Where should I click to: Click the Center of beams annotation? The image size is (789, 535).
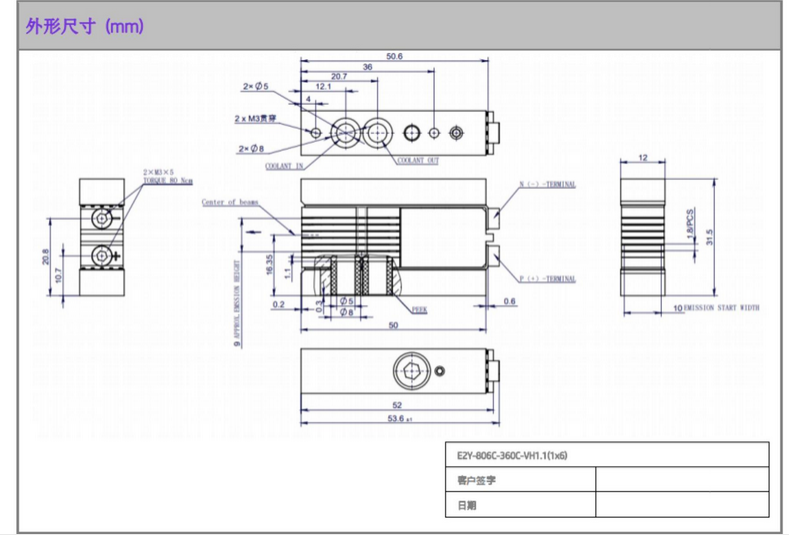coord(229,201)
